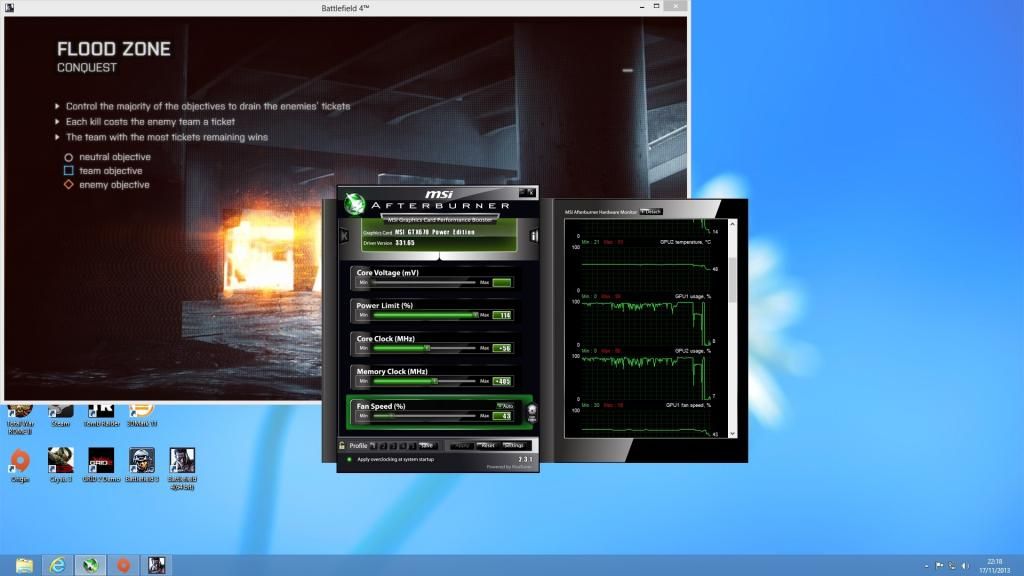Screen dimensions: 1024x576
Task: Launch Internet Explorer from the taskbar
Action: (x=57, y=566)
